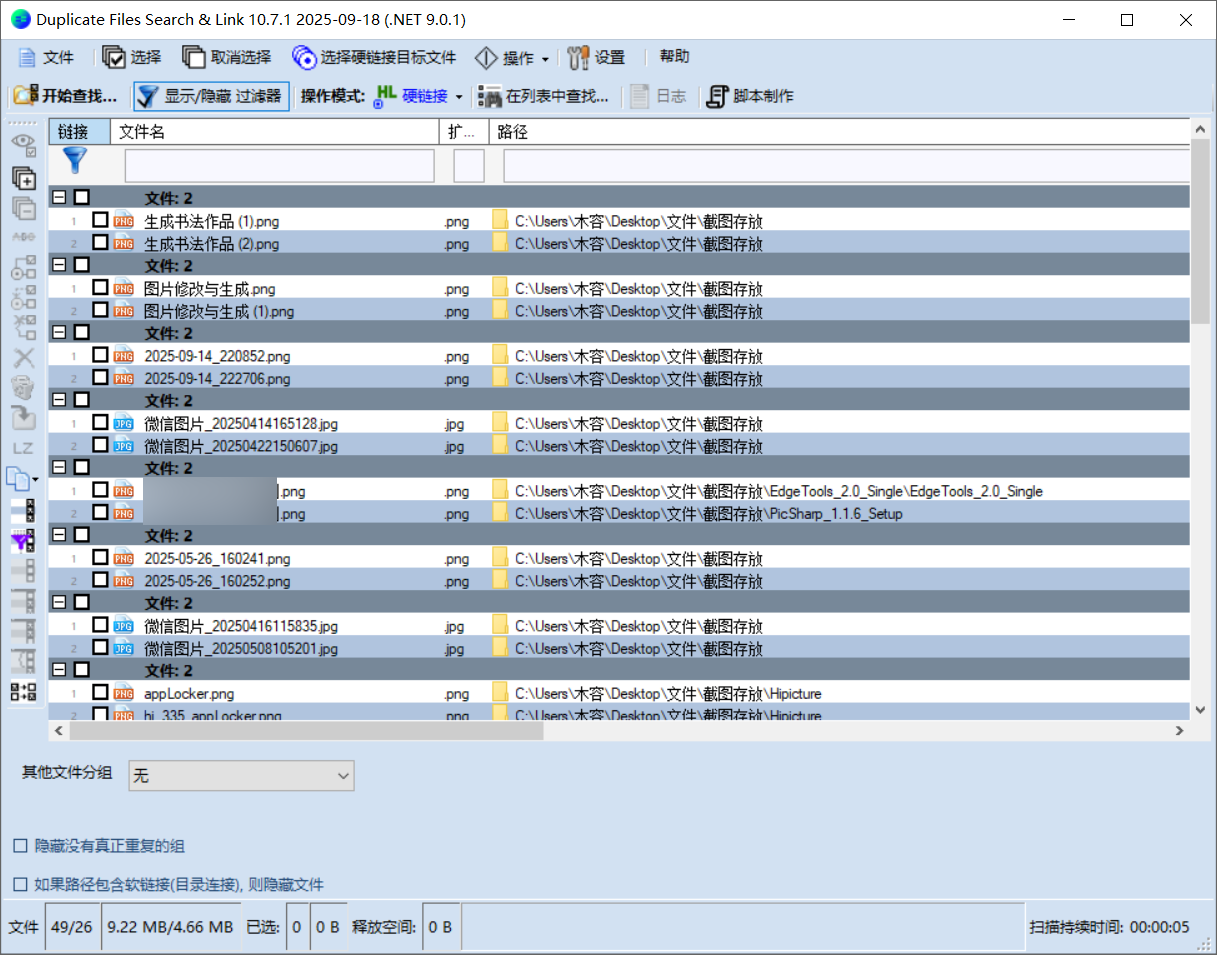1217x955 pixels.
Task: Click the copy documents sidebar icon
Action: tap(20, 479)
